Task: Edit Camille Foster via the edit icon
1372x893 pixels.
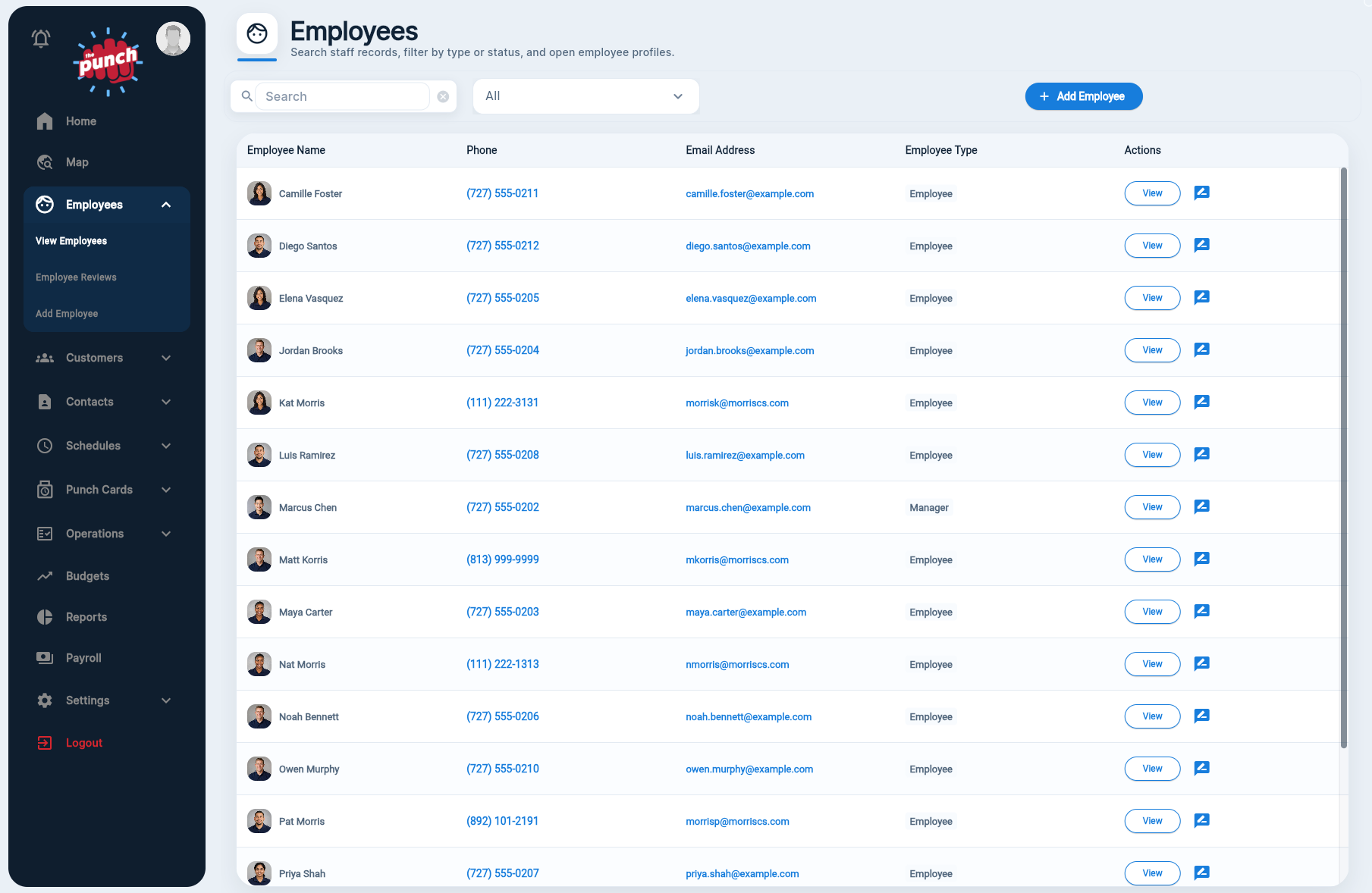Action: click(x=1201, y=193)
